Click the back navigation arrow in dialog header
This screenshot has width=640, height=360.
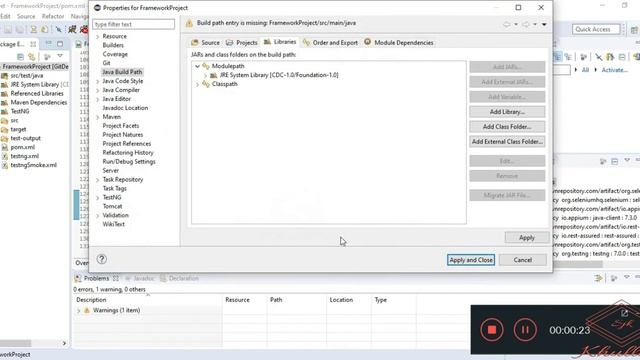coord(507,24)
